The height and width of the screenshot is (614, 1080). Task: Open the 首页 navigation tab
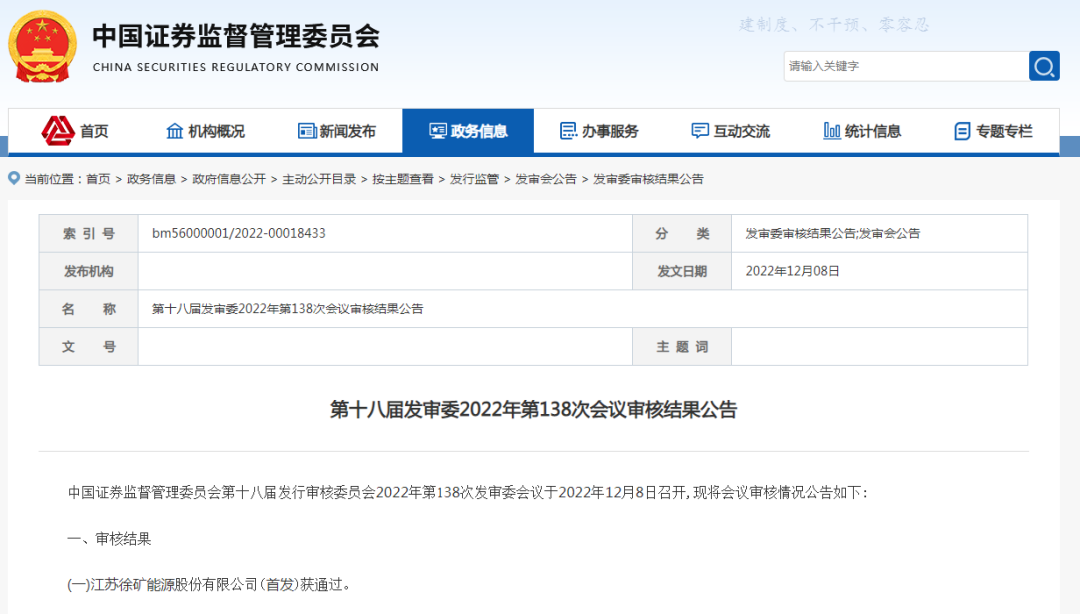click(74, 131)
